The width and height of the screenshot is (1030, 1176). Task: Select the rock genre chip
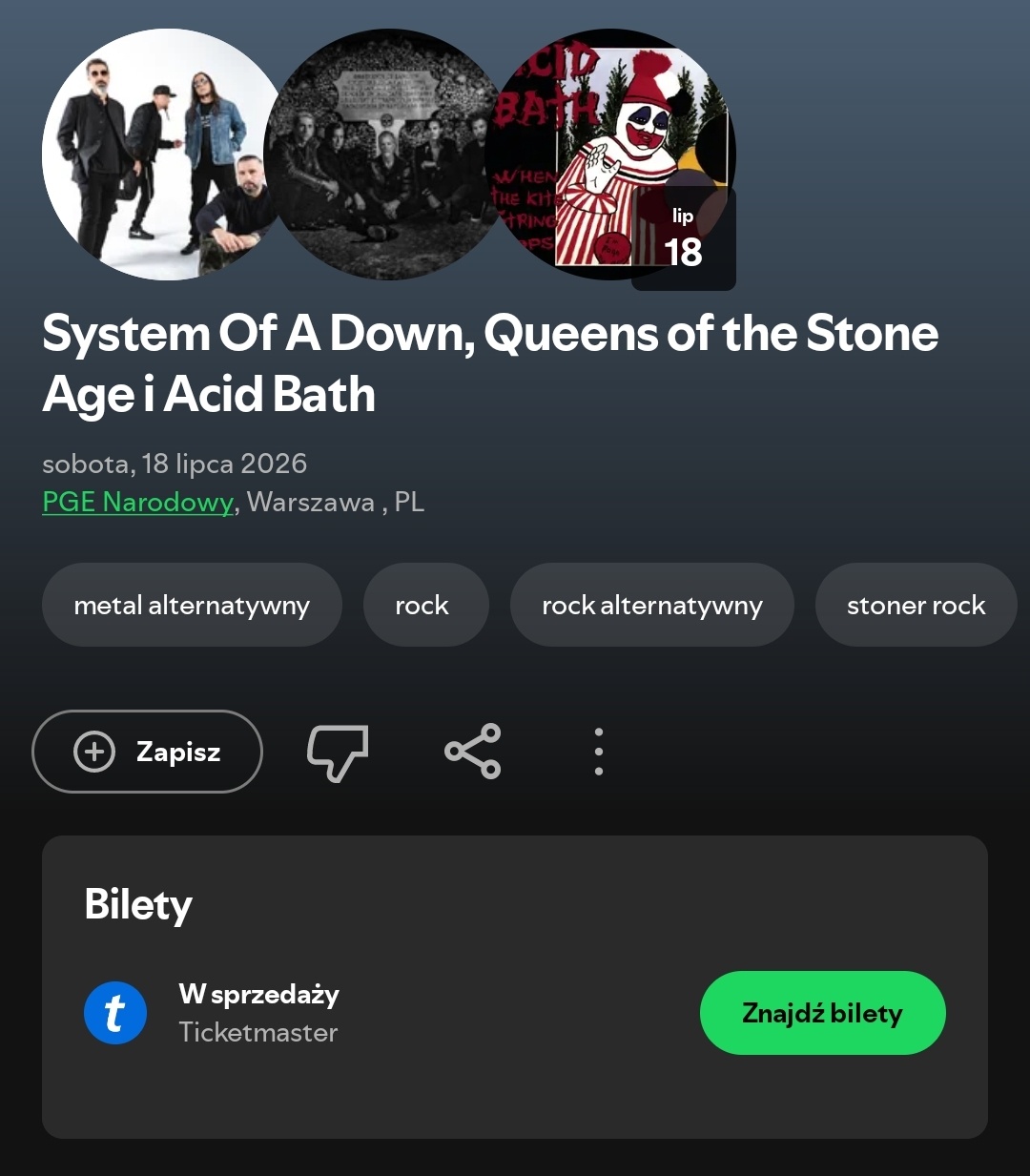pos(422,605)
